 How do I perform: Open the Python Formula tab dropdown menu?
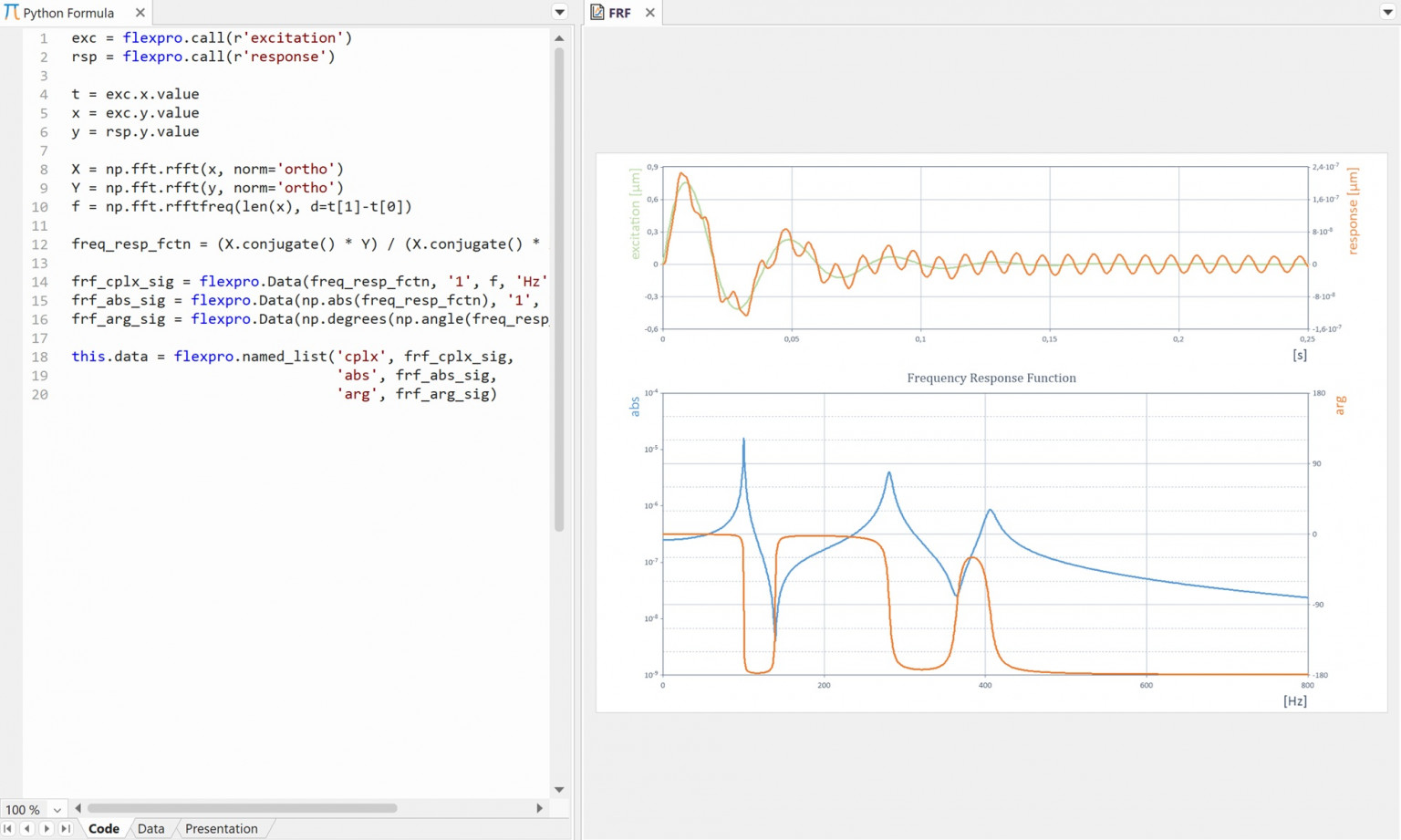(x=558, y=12)
